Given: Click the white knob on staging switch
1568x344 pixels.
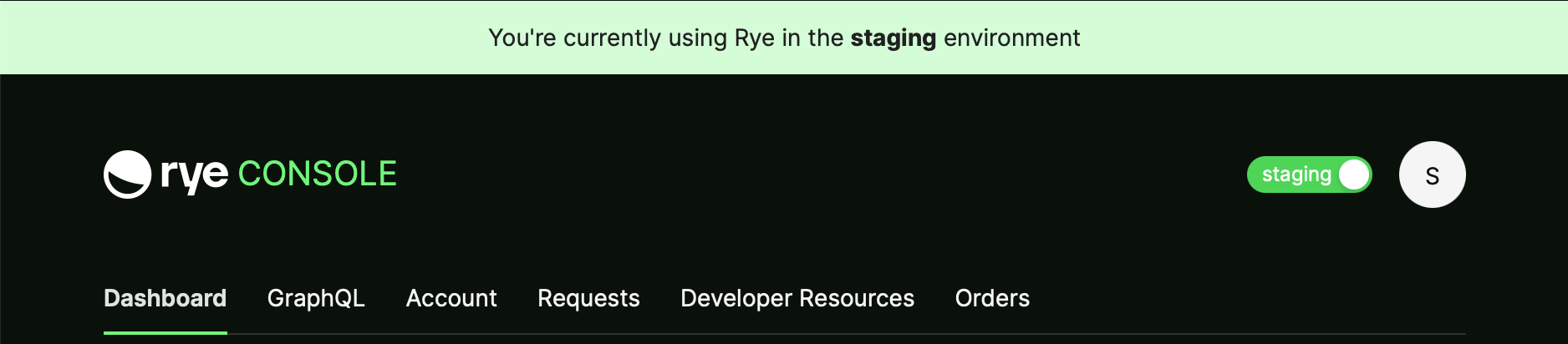Looking at the screenshot, I should [x=1353, y=175].
